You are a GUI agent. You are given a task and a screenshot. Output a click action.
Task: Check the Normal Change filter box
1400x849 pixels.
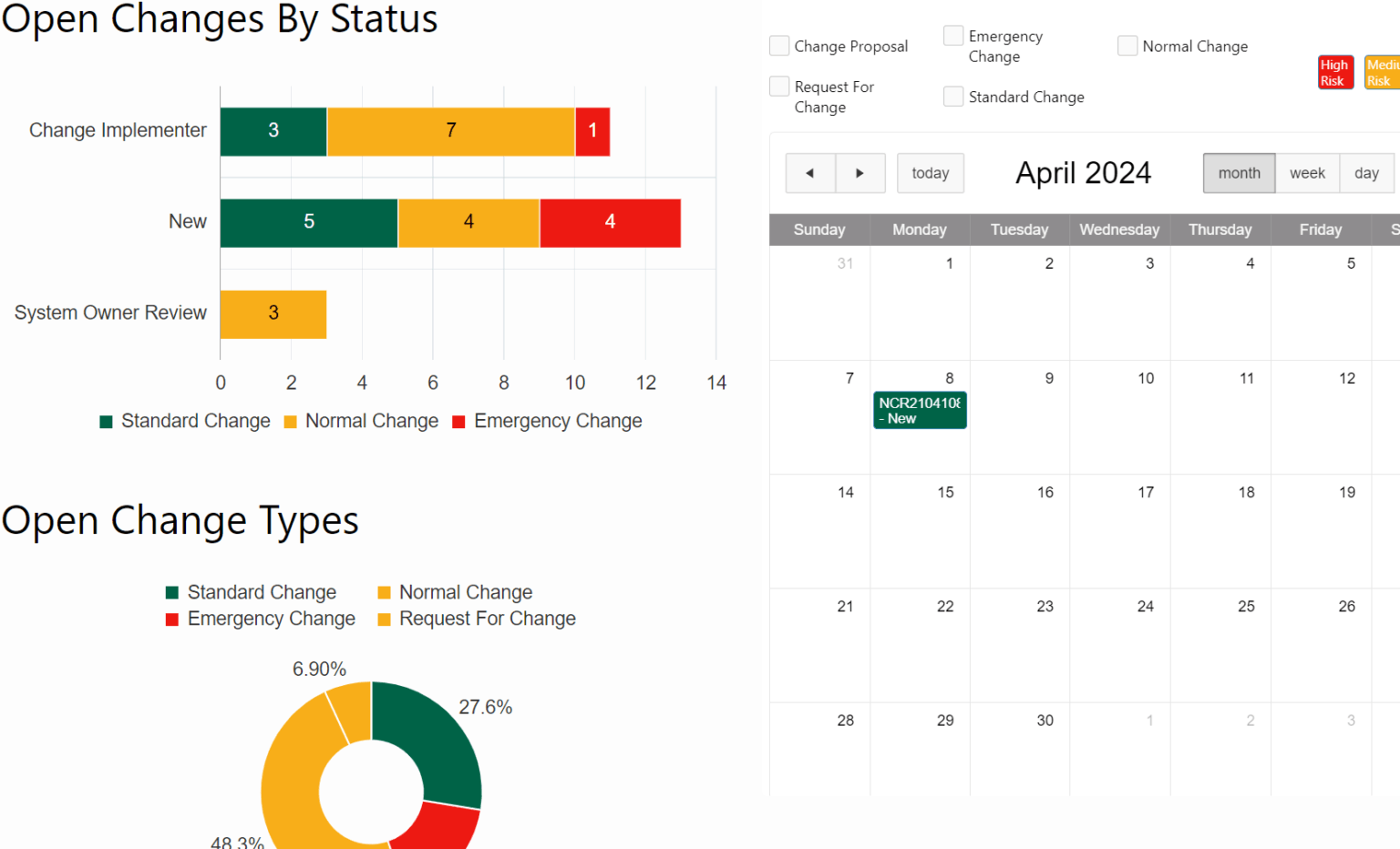[x=1127, y=45]
